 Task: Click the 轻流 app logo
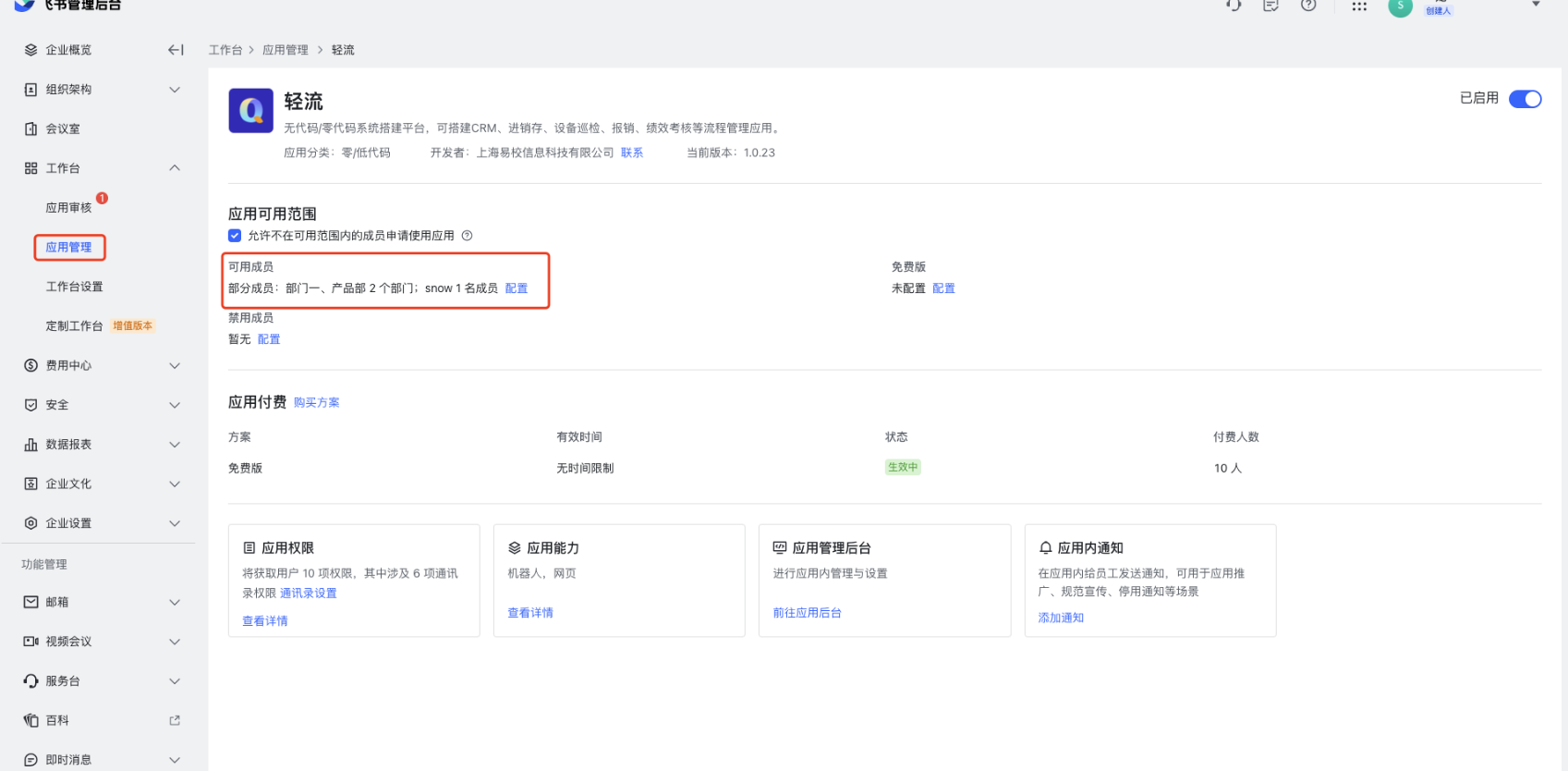pos(251,111)
